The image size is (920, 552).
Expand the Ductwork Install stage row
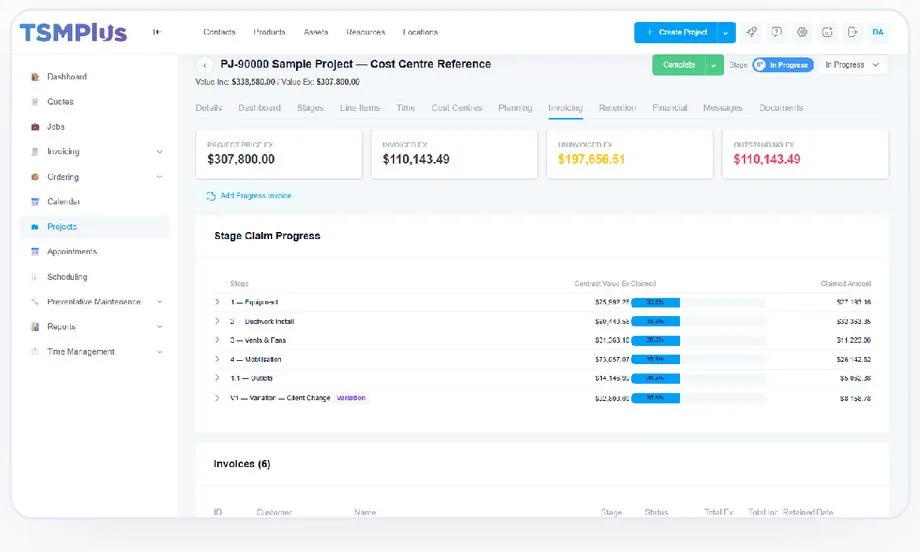217,321
